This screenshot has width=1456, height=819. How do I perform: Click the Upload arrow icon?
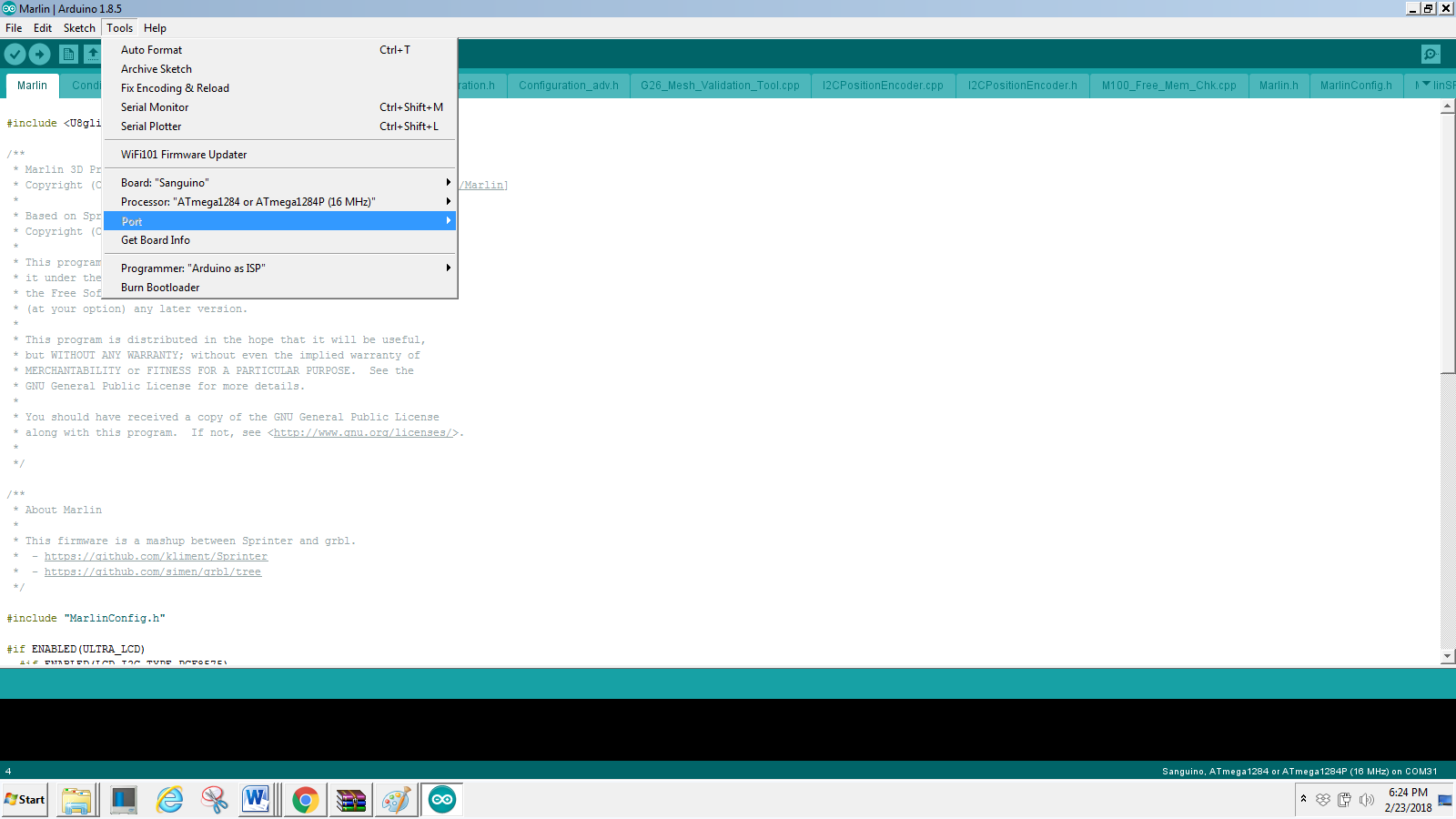click(x=39, y=55)
